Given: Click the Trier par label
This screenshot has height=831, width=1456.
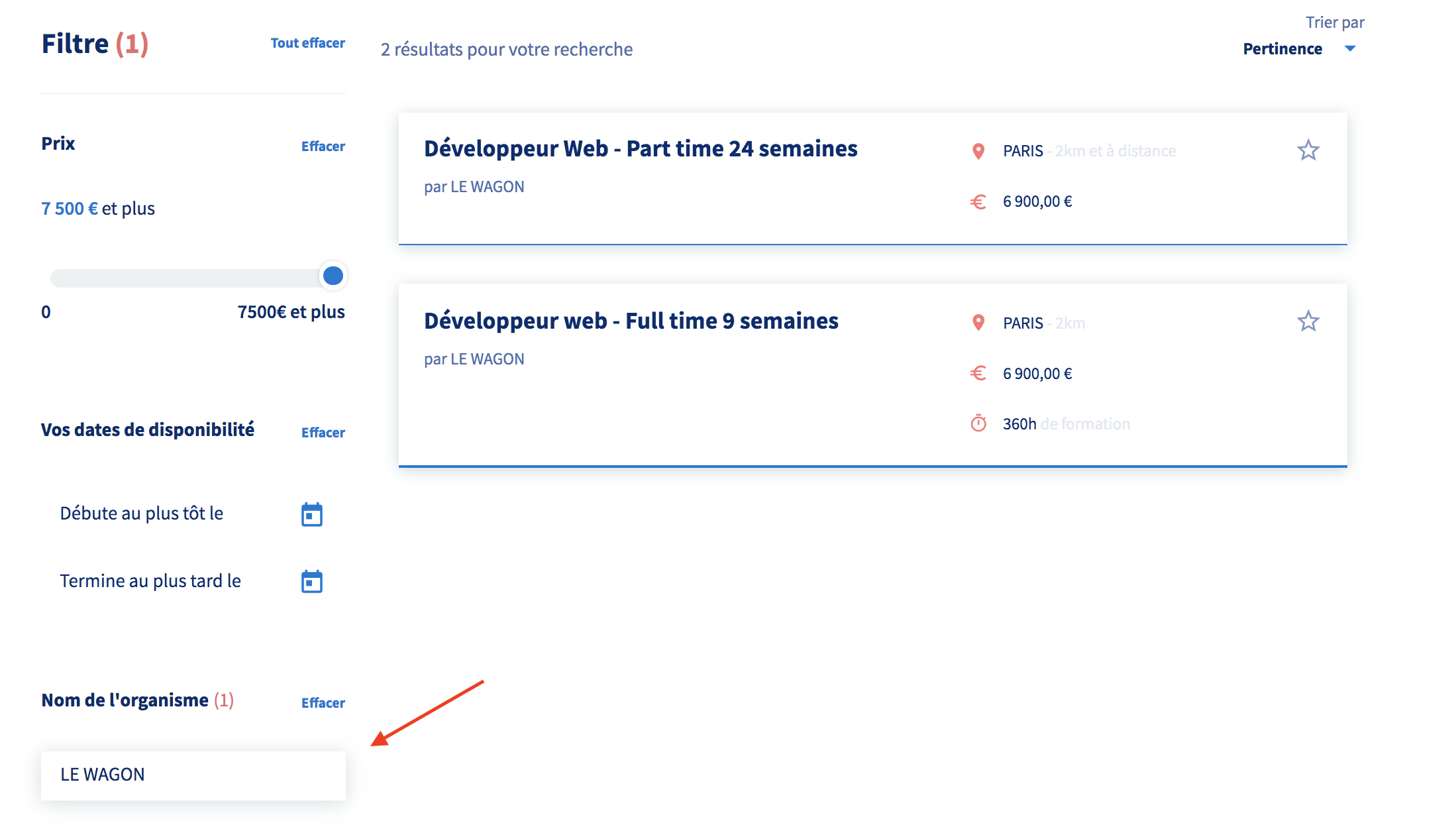Looking at the screenshot, I should [x=1335, y=23].
